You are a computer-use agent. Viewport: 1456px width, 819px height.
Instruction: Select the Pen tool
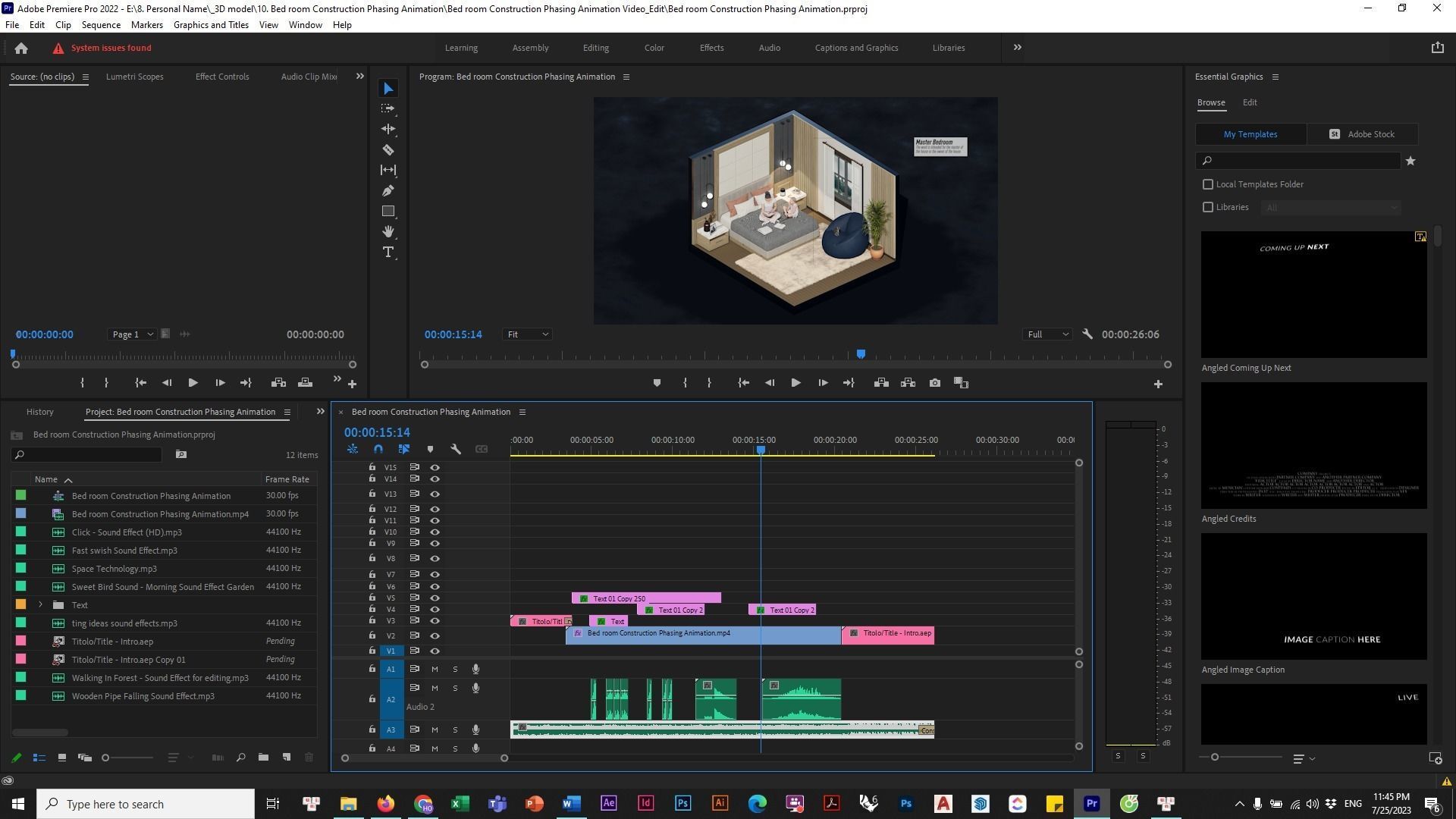388,190
